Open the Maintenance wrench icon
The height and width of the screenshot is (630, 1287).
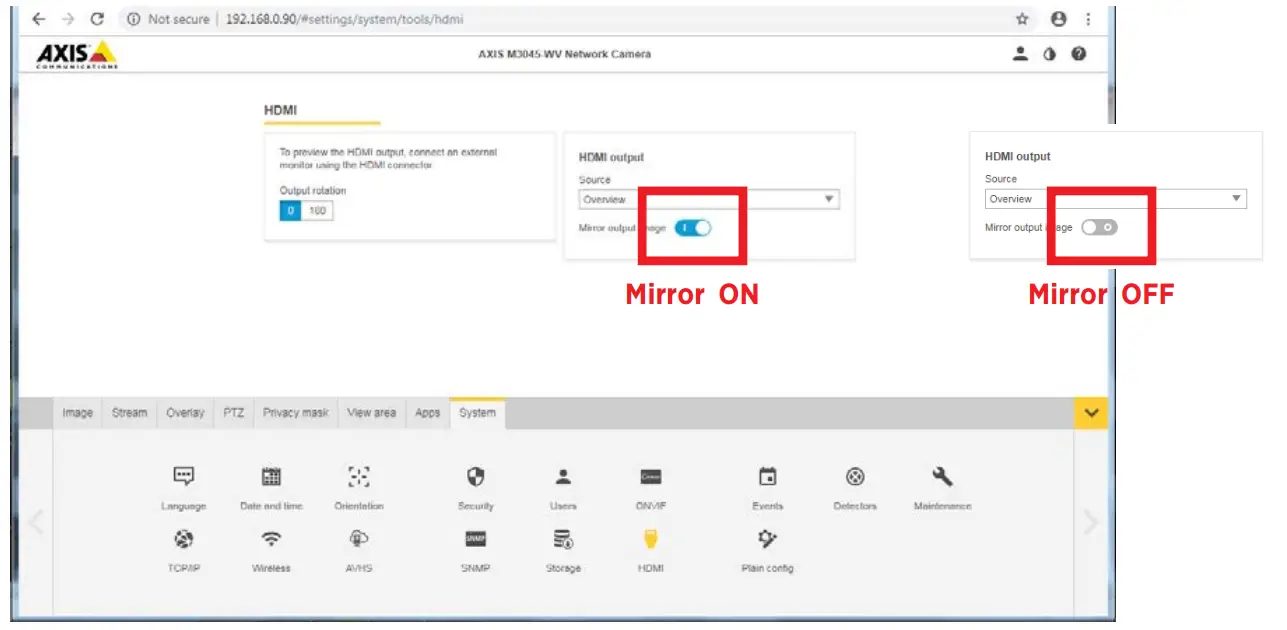942,477
